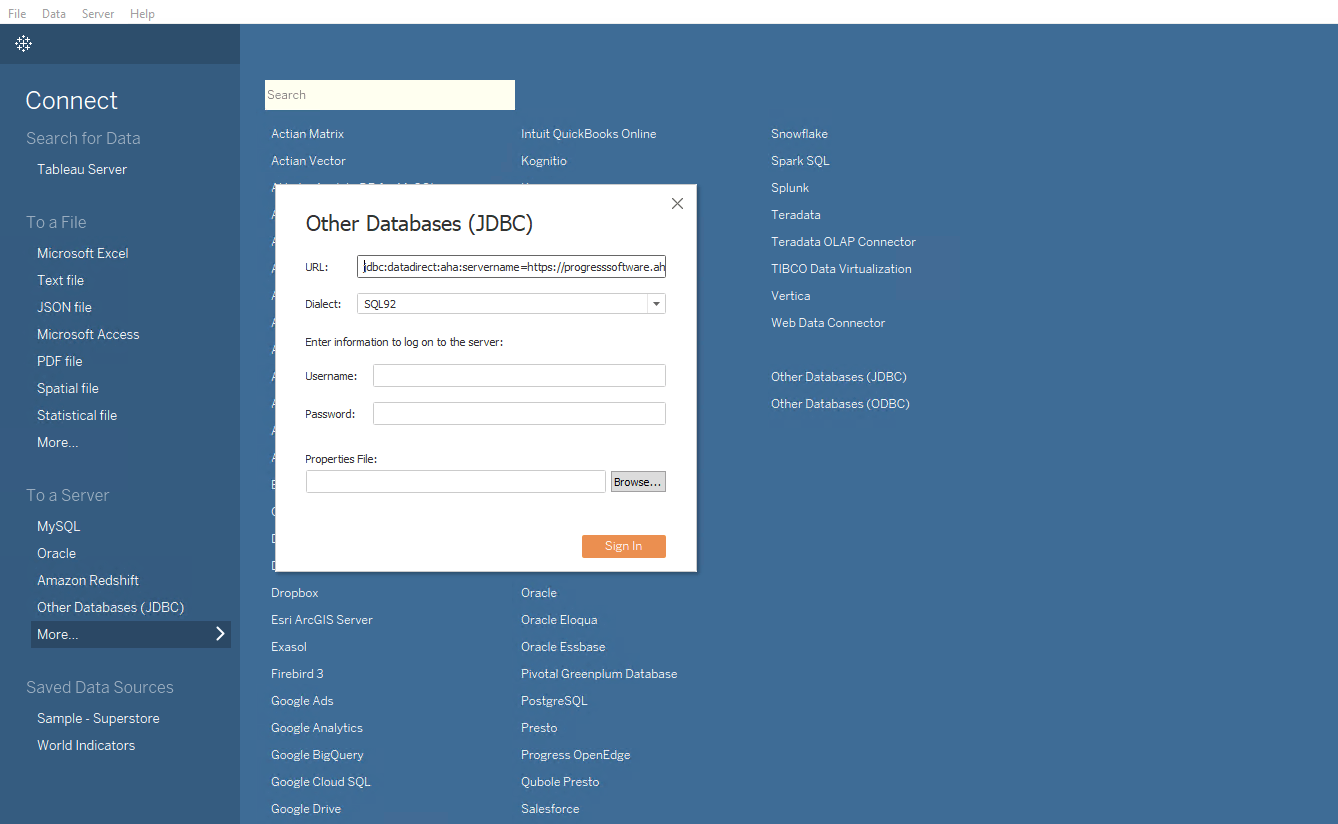Select Microsoft Access in sidebar
This screenshot has width=1338, height=824.
point(88,334)
